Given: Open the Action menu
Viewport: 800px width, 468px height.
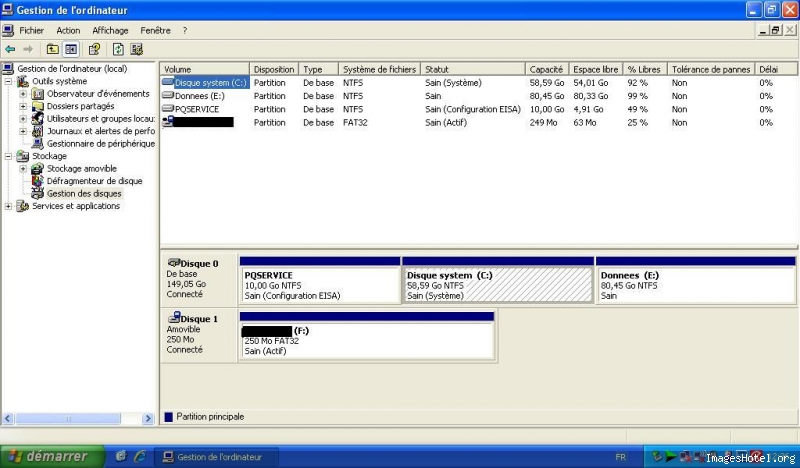Looking at the screenshot, I should pyautogui.click(x=68, y=31).
